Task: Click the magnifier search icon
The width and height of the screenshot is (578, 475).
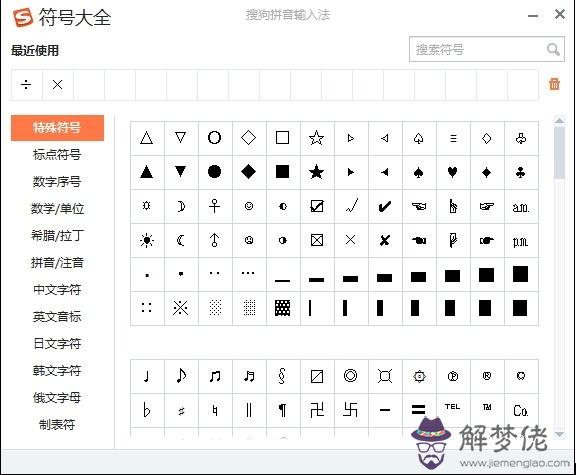Action: (x=553, y=49)
